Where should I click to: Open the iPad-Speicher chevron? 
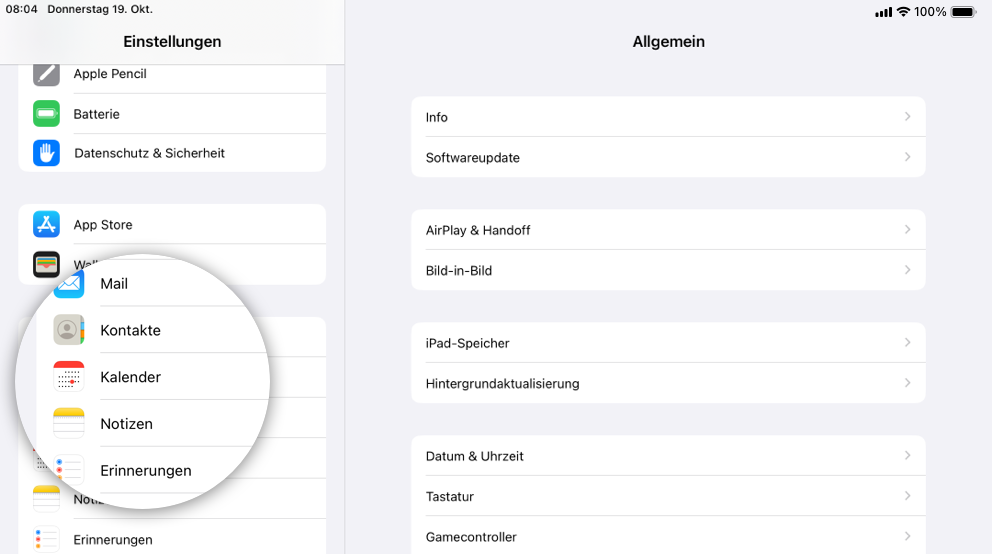(907, 343)
